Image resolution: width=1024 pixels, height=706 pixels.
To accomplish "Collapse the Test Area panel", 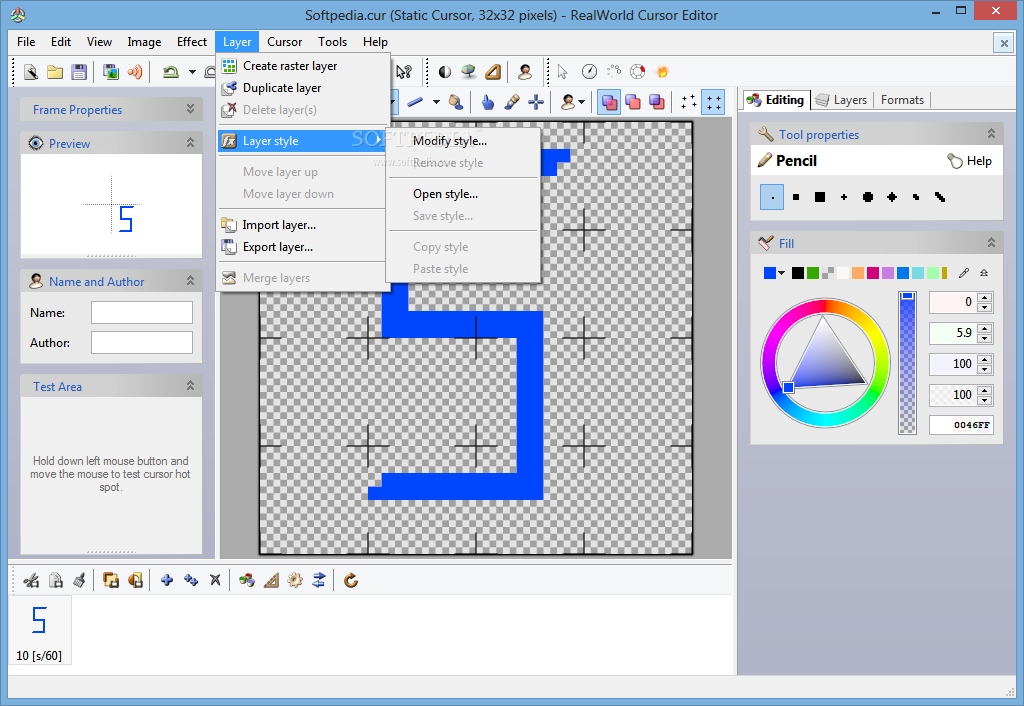I will (x=190, y=386).
